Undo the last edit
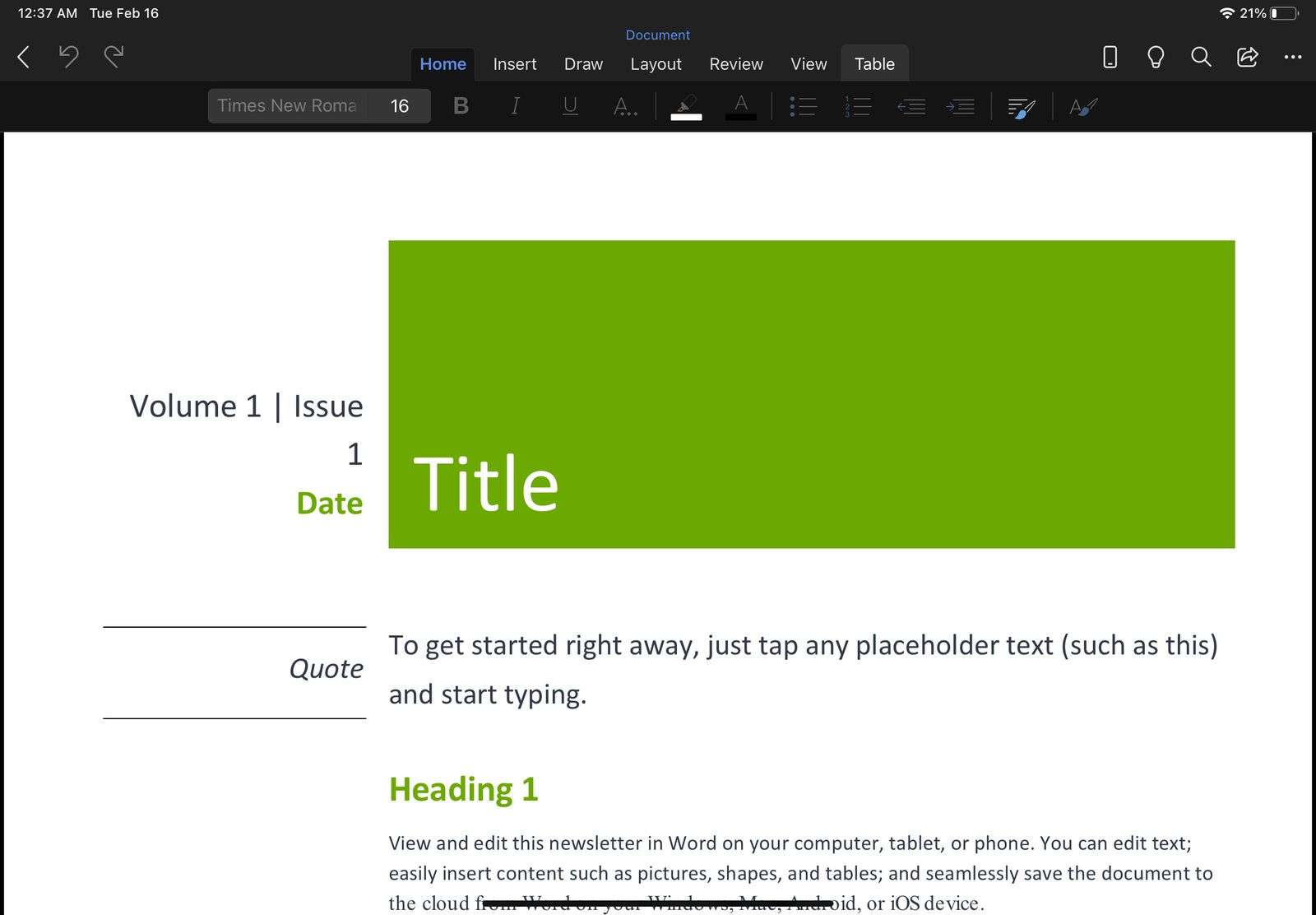The width and height of the screenshot is (1316, 915). click(x=69, y=57)
